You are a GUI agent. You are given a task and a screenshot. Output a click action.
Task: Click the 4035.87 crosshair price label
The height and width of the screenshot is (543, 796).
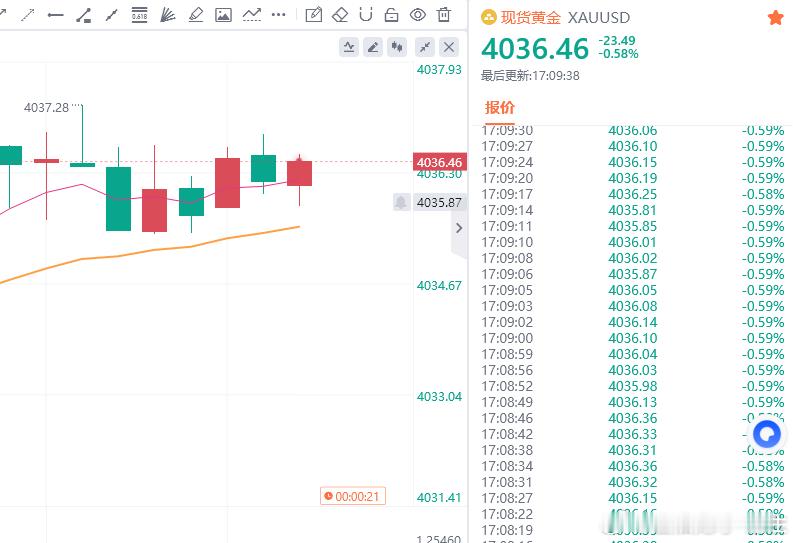[x=440, y=202]
